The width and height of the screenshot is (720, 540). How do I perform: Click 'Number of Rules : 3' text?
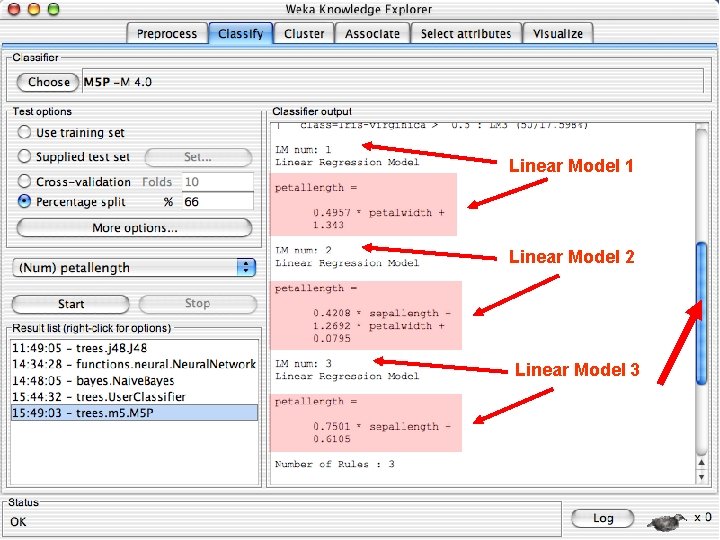(334, 464)
